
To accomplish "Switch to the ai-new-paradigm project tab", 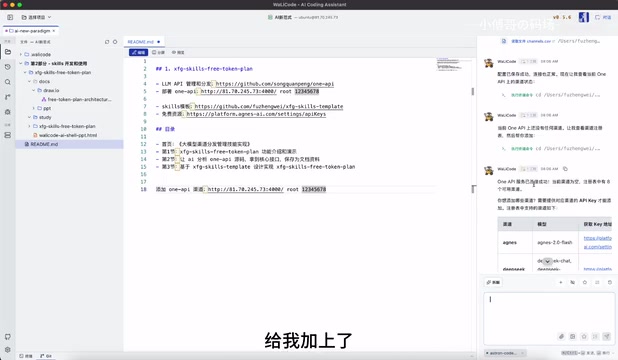I will tap(30, 31).
